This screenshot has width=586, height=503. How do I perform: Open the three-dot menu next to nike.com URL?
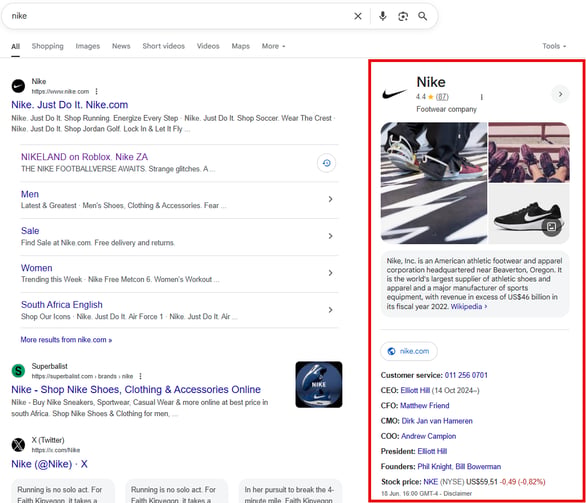[96, 91]
